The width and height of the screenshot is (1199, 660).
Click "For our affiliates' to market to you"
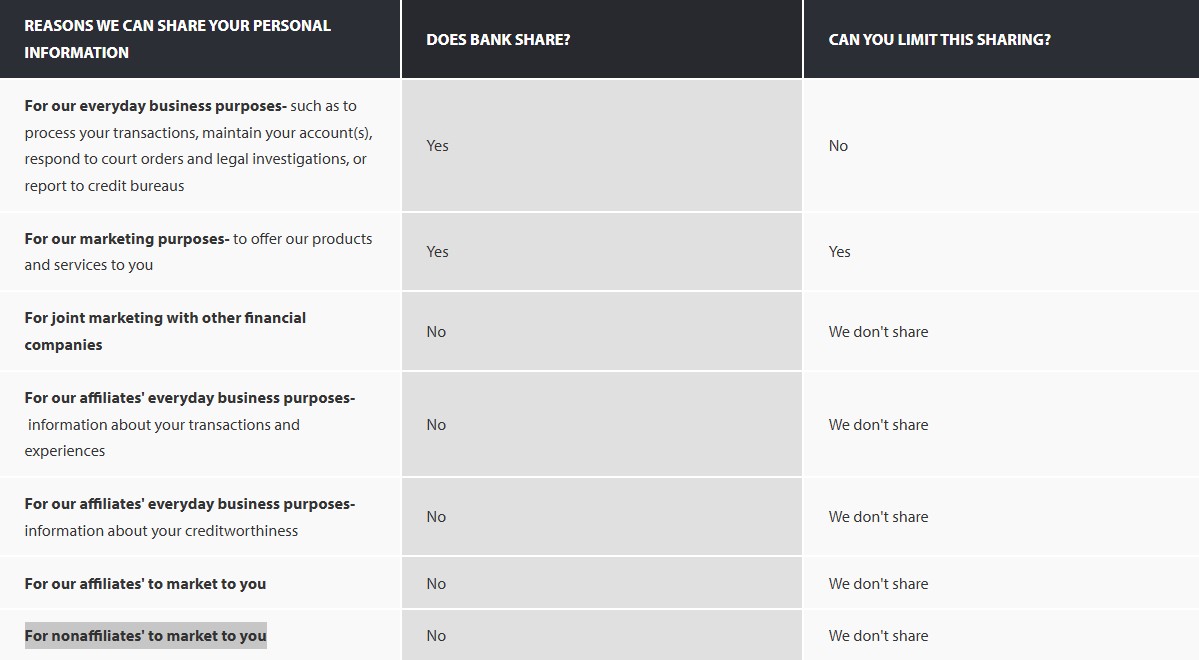145,584
